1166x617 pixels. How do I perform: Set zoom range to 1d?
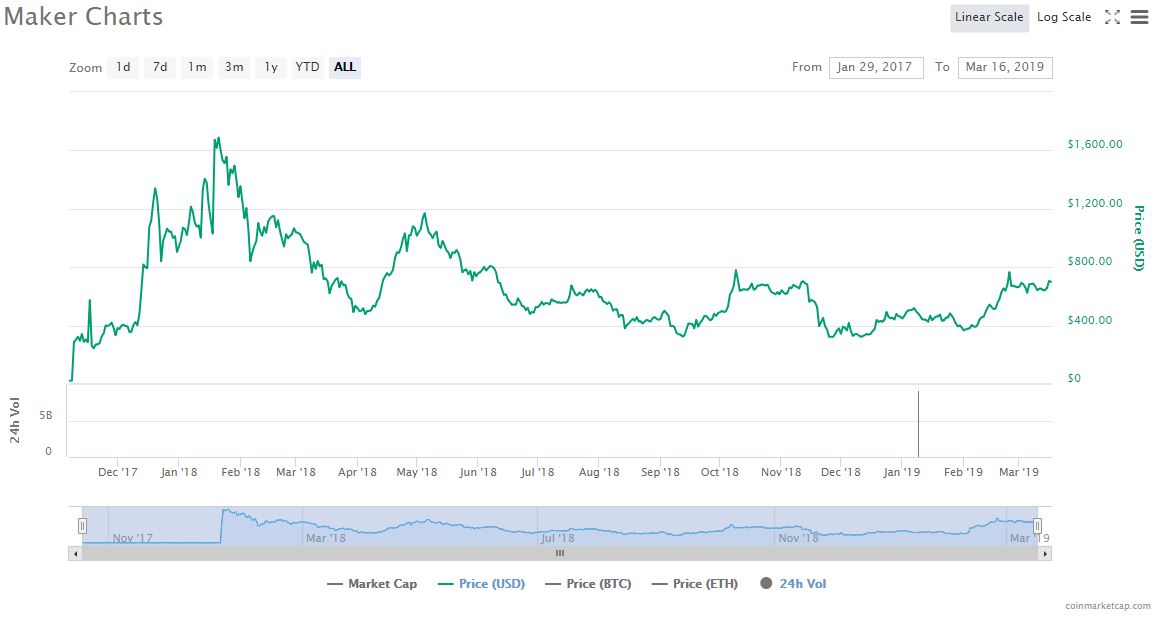123,67
